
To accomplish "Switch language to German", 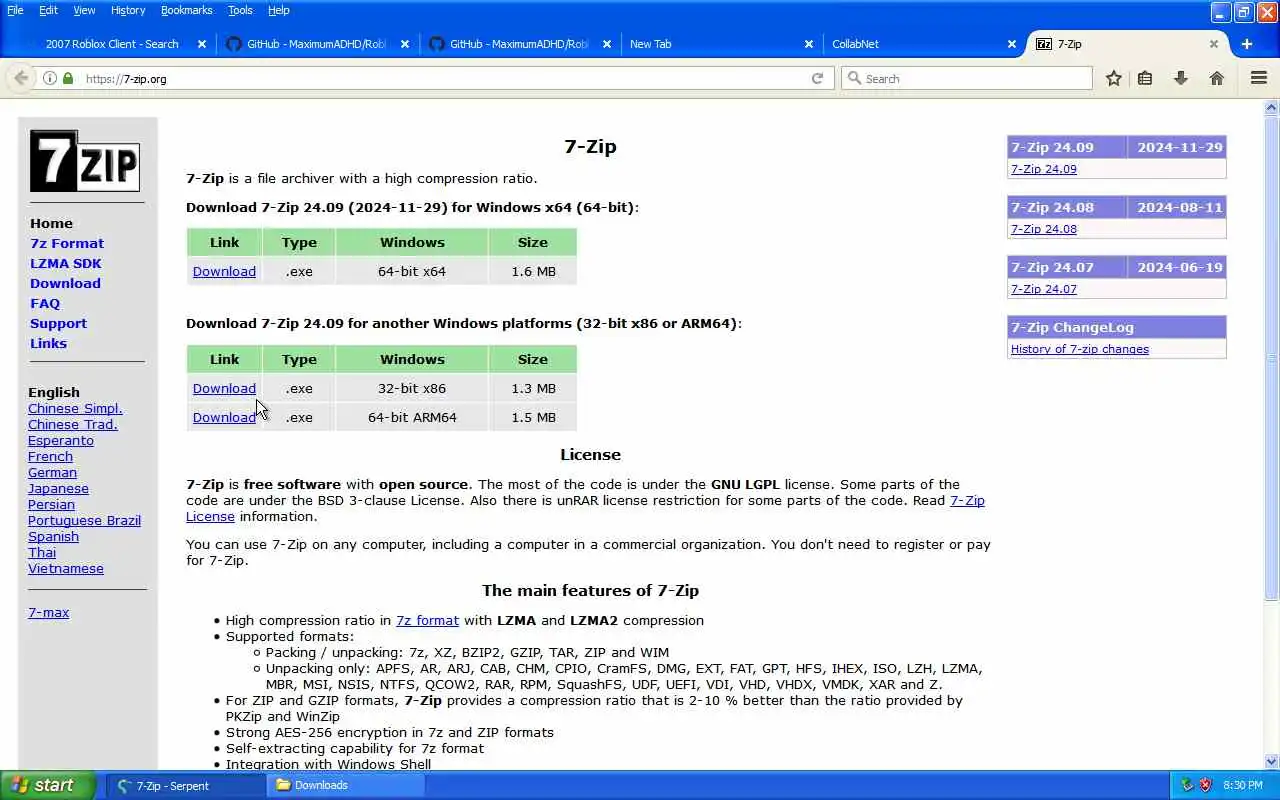I will [x=52, y=472].
